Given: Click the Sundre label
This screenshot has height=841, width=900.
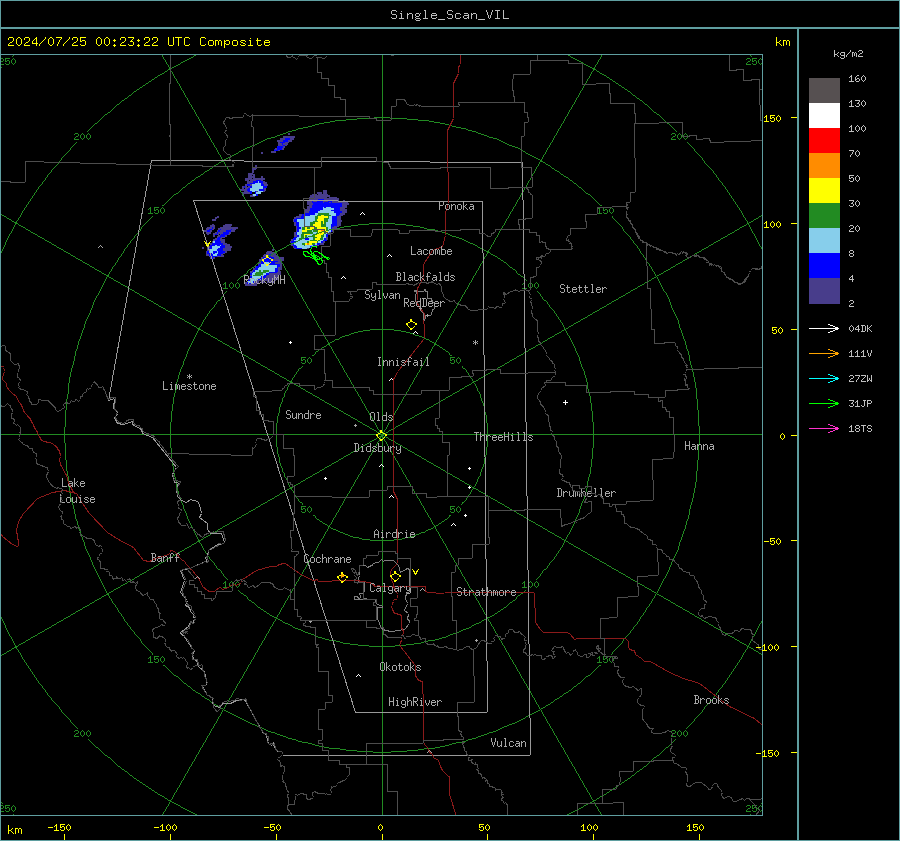Looking at the screenshot, I should tap(303, 414).
